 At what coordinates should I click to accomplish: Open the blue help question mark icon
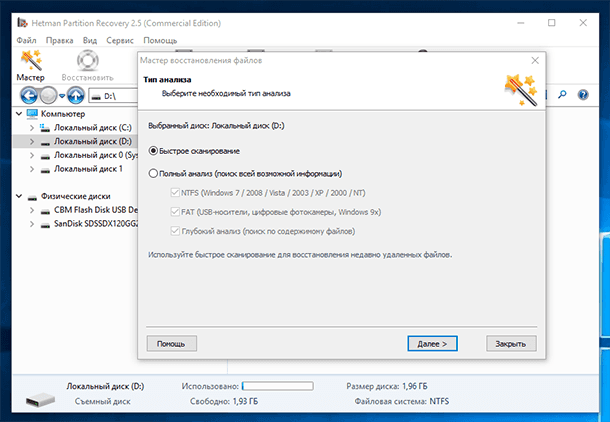click(x=583, y=95)
